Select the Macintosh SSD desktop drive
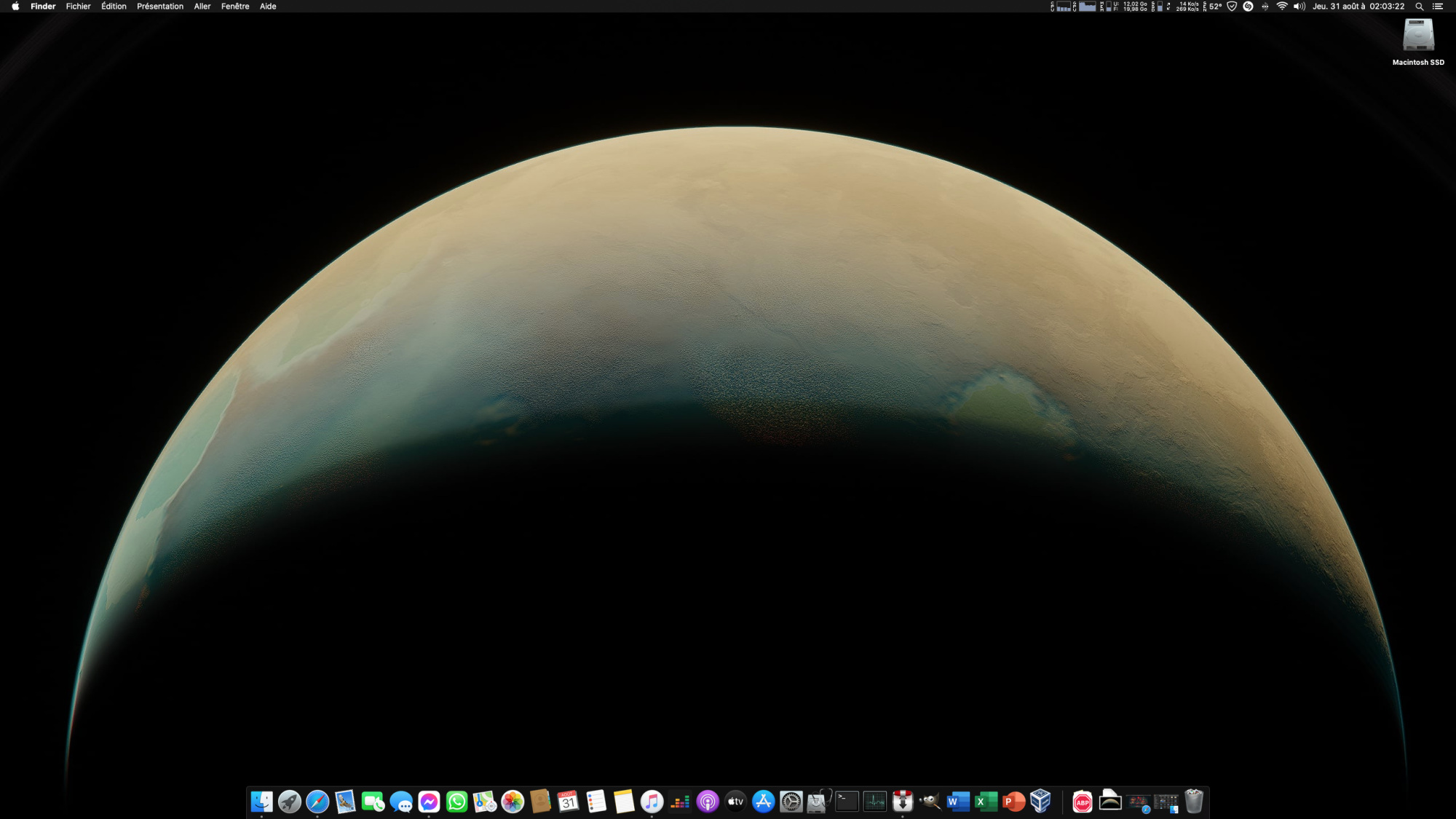Image resolution: width=1456 pixels, height=819 pixels. coord(1418,42)
